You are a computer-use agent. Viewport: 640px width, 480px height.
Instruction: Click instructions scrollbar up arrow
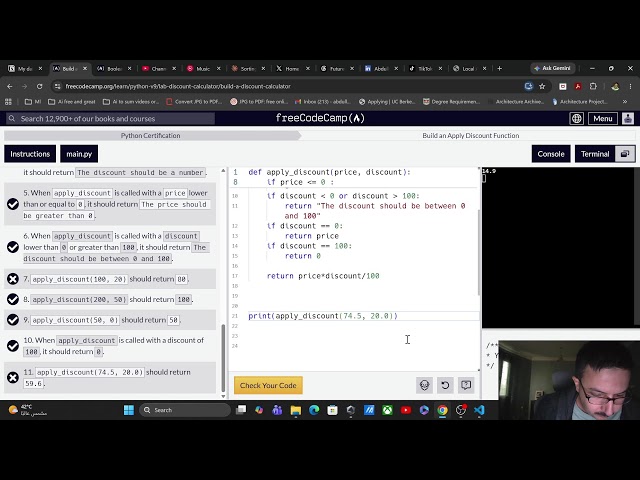click(223, 170)
